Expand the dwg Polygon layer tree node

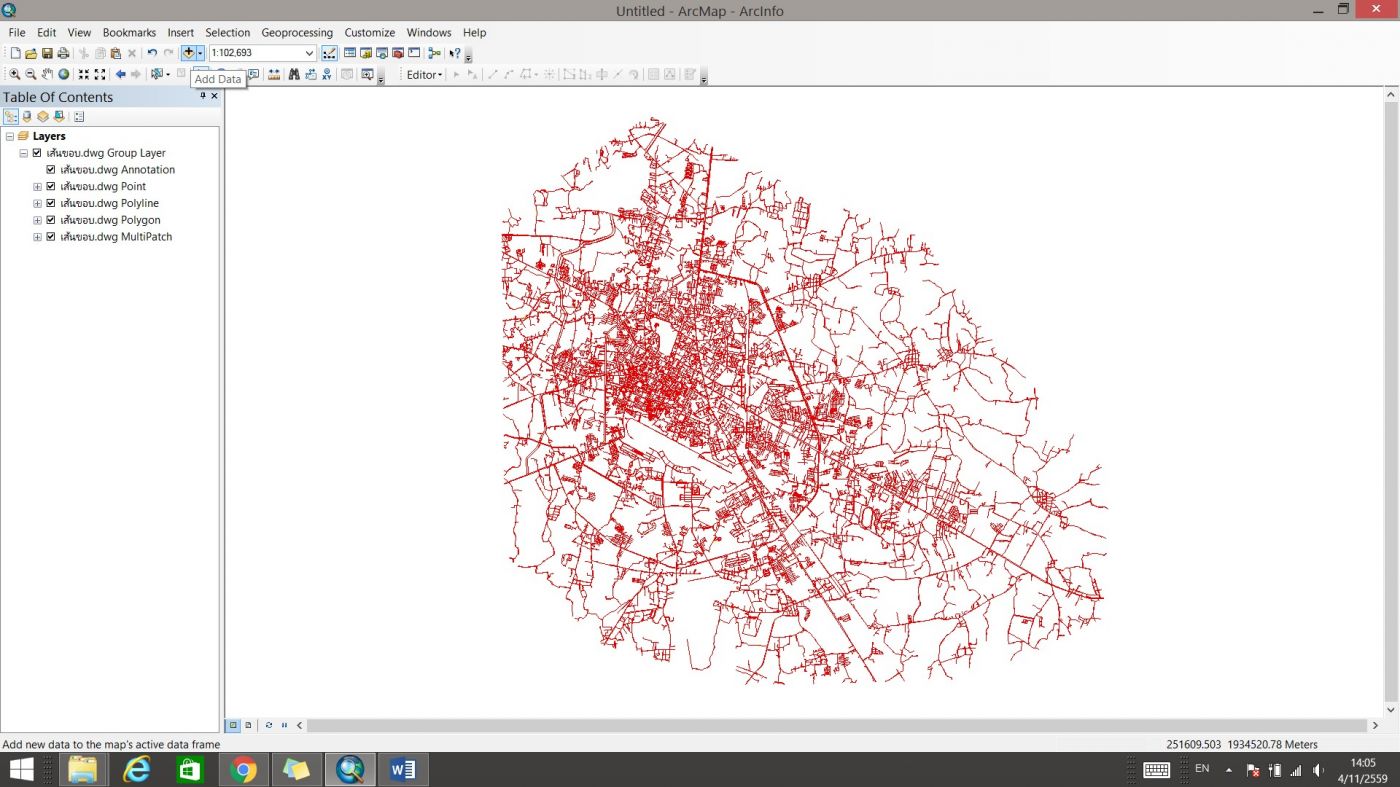tap(38, 220)
